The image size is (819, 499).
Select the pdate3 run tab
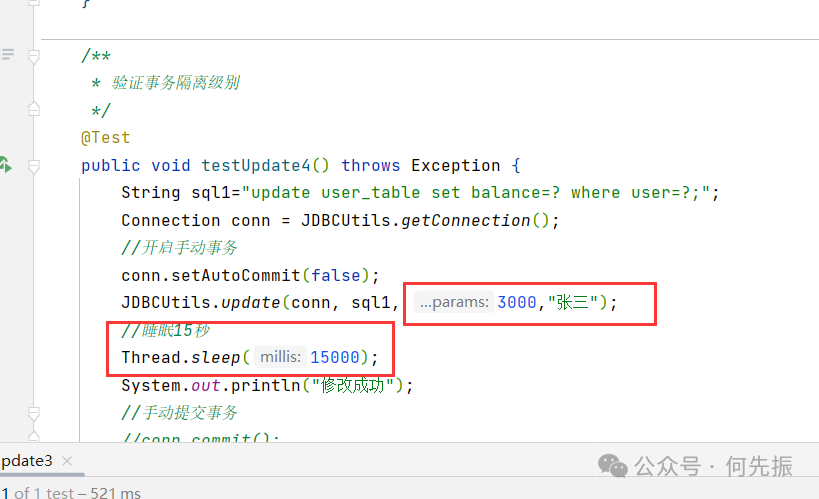27,461
